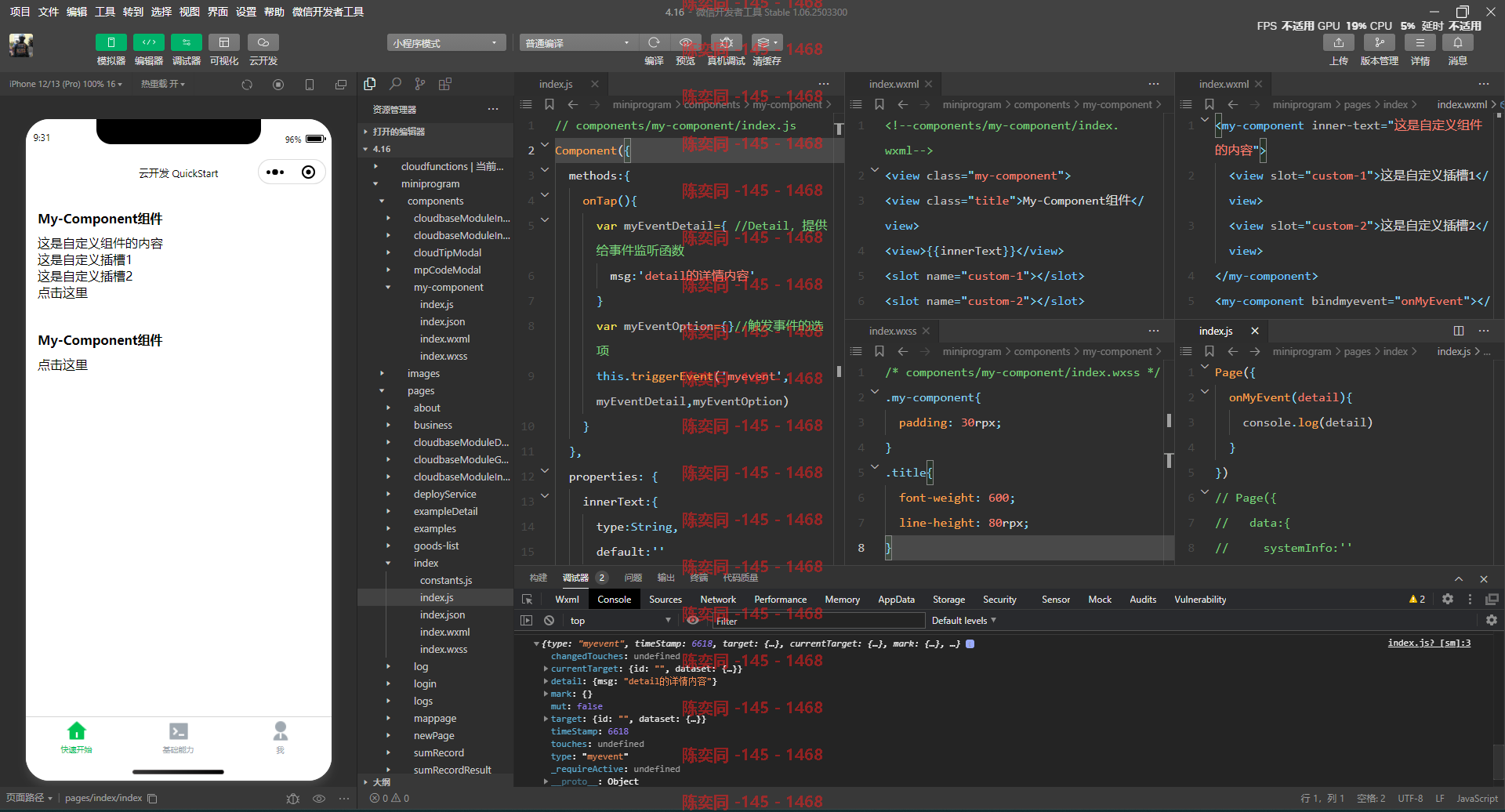Open the debugger settings gear
Viewport: 1505px width, 812px height.
[x=1448, y=599]
